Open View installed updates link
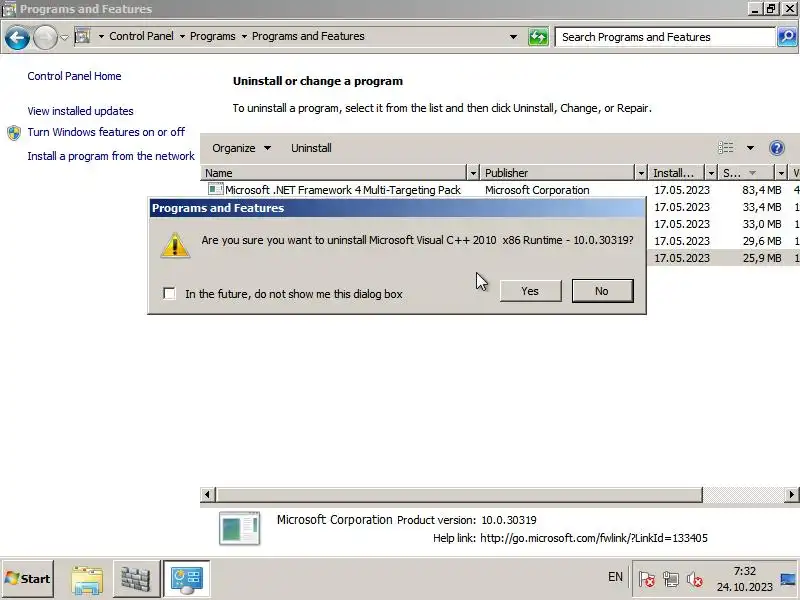The image size is (800, 600). (81, 111)
